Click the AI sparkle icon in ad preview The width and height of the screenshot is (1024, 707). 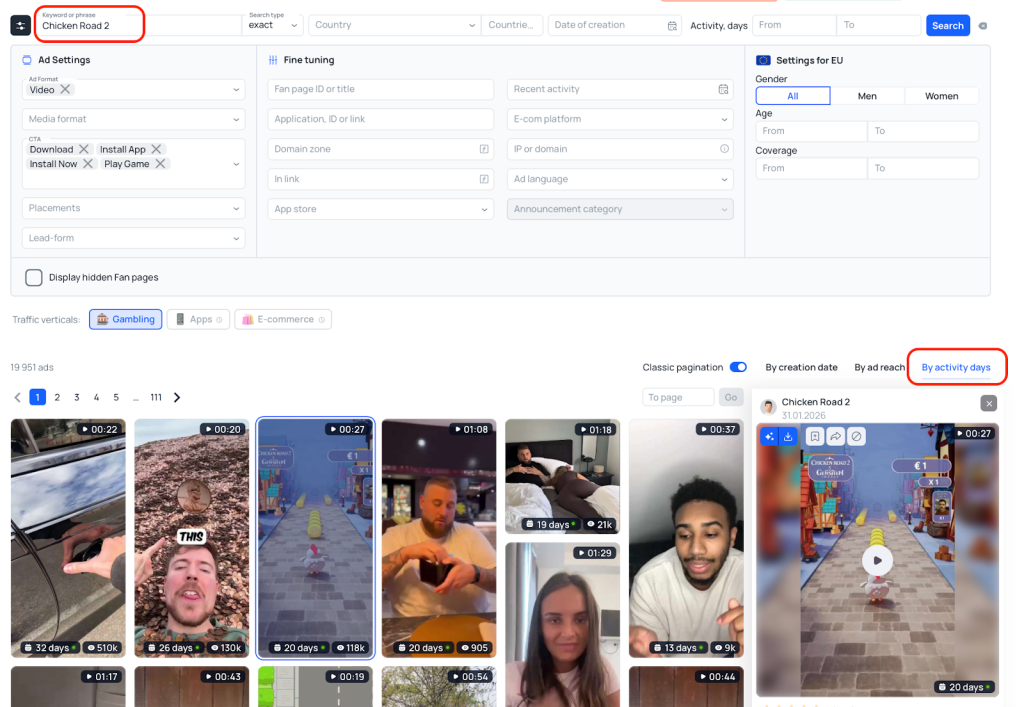pos(769,436)
